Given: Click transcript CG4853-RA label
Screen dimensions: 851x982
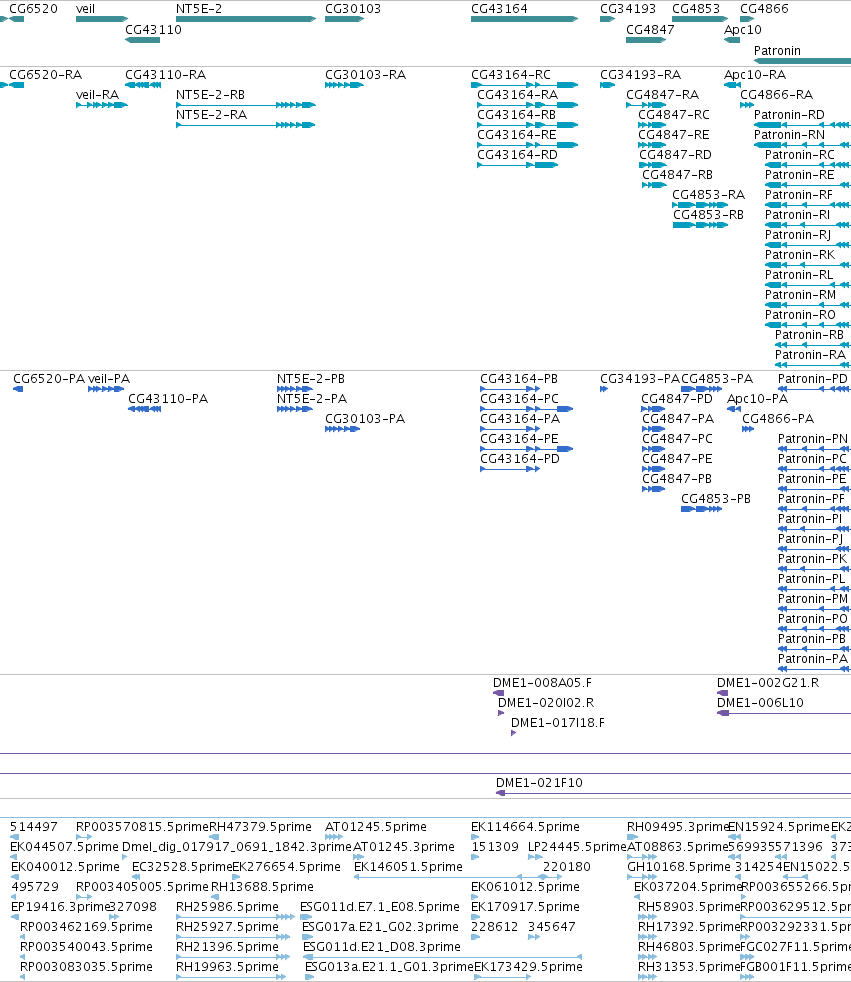Looking at the screenshot, I should 708,195.
